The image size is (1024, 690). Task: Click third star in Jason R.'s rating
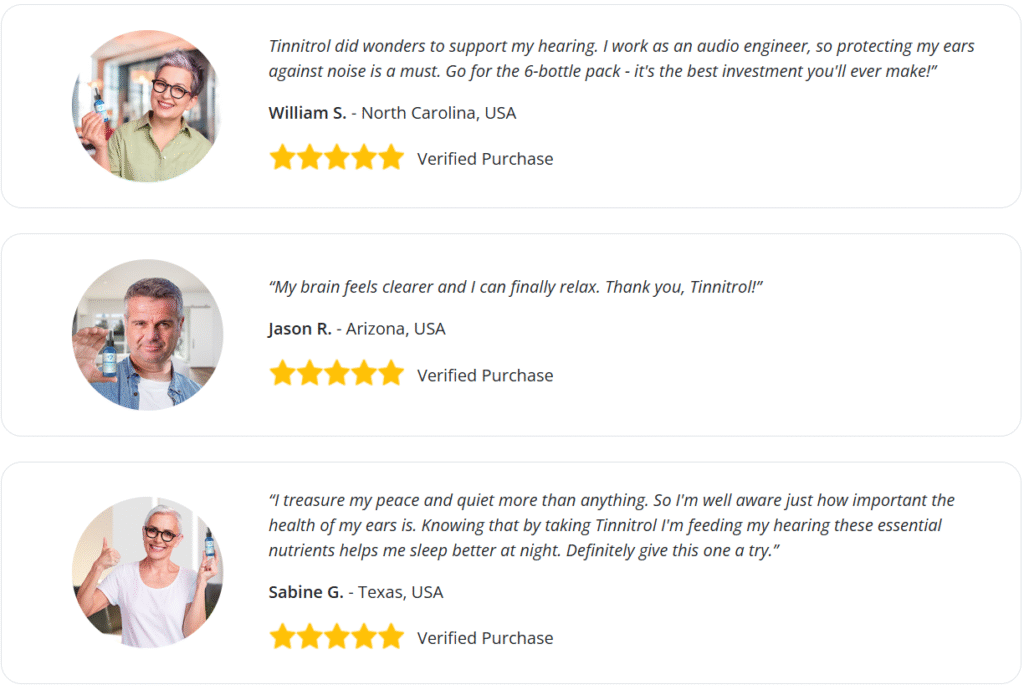pyautogui.click(x=337, y=374)
